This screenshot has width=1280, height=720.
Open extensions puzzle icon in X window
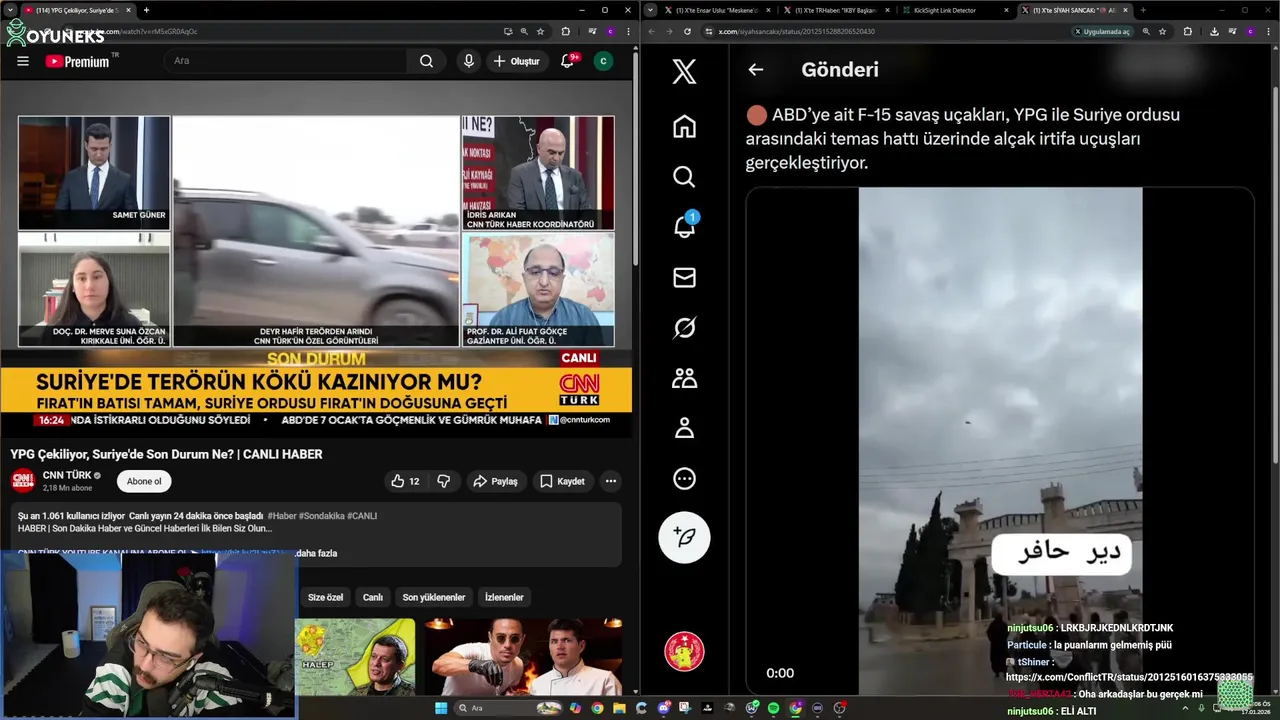tap(1190, 31)
